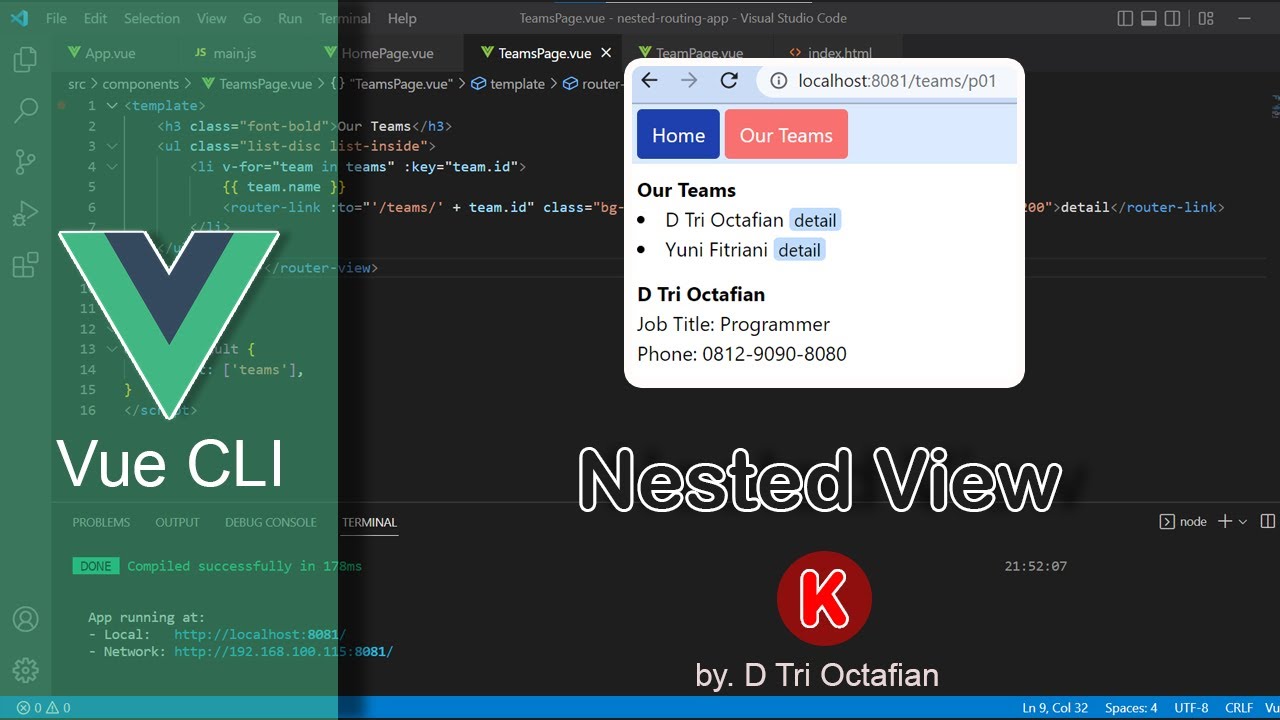
Task: Open detail link for Yuni Fitriani
Action: pos(799,250)
